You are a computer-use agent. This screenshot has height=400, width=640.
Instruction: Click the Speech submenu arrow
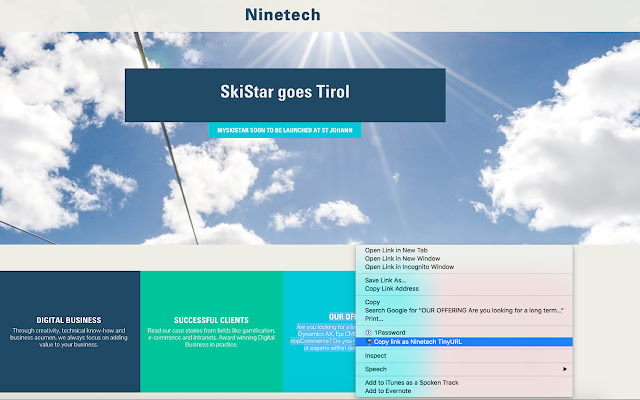tap(564, 369)
